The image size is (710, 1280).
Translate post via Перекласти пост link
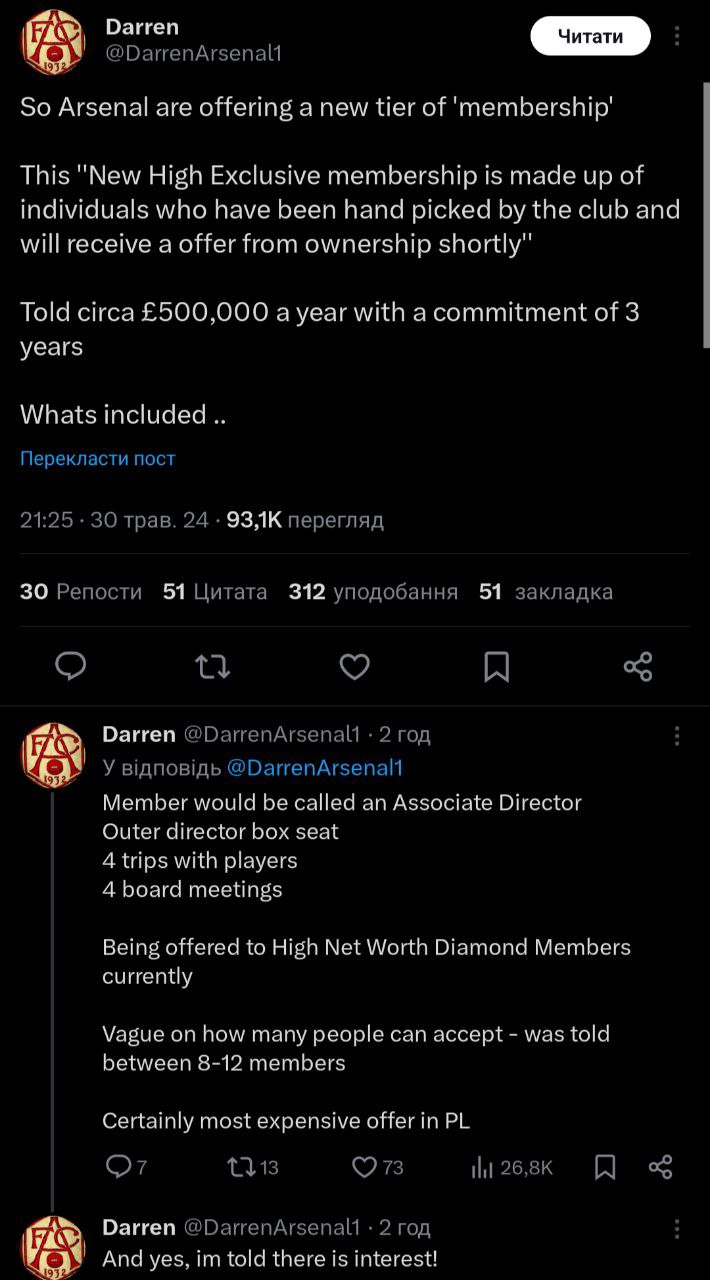pyautogui.click(x=98, y=458)
